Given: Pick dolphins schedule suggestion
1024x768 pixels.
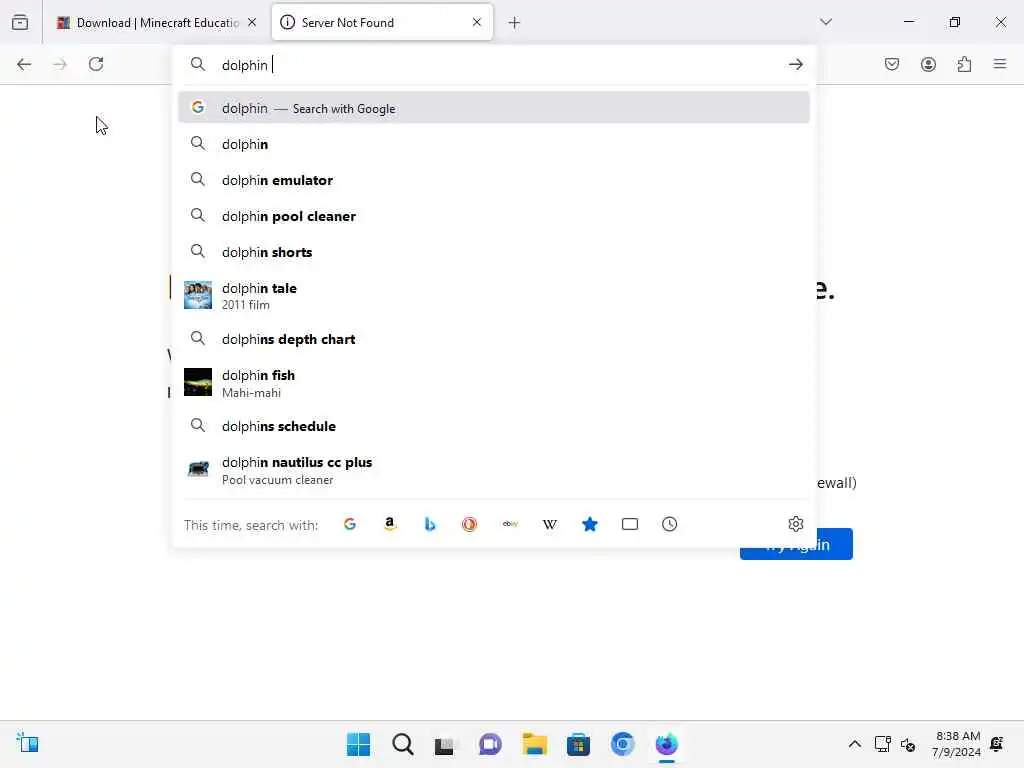Looking at the screenshot, I should (x=494, y=426).
